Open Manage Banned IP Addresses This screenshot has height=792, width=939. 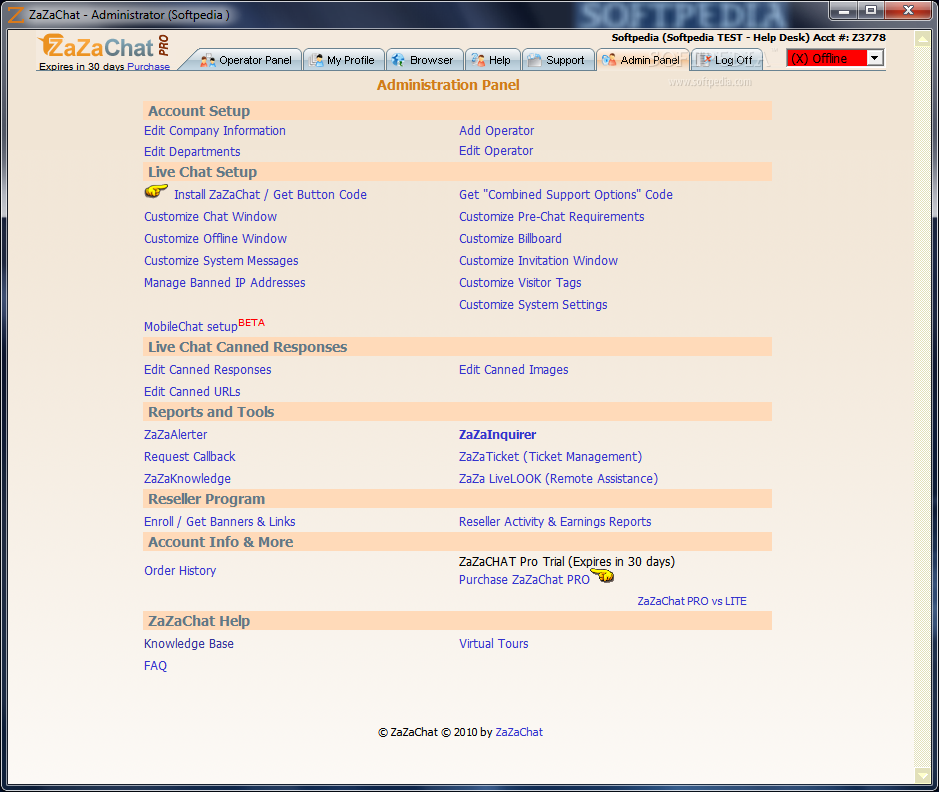[225, 283]
